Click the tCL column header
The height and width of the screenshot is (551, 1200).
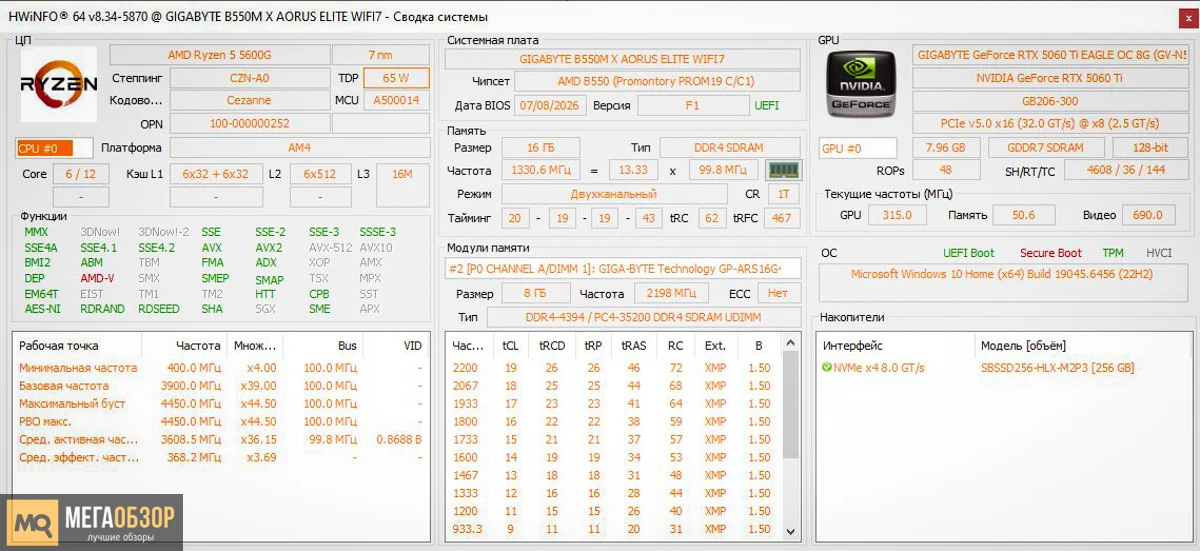click(x=511, y=346)
